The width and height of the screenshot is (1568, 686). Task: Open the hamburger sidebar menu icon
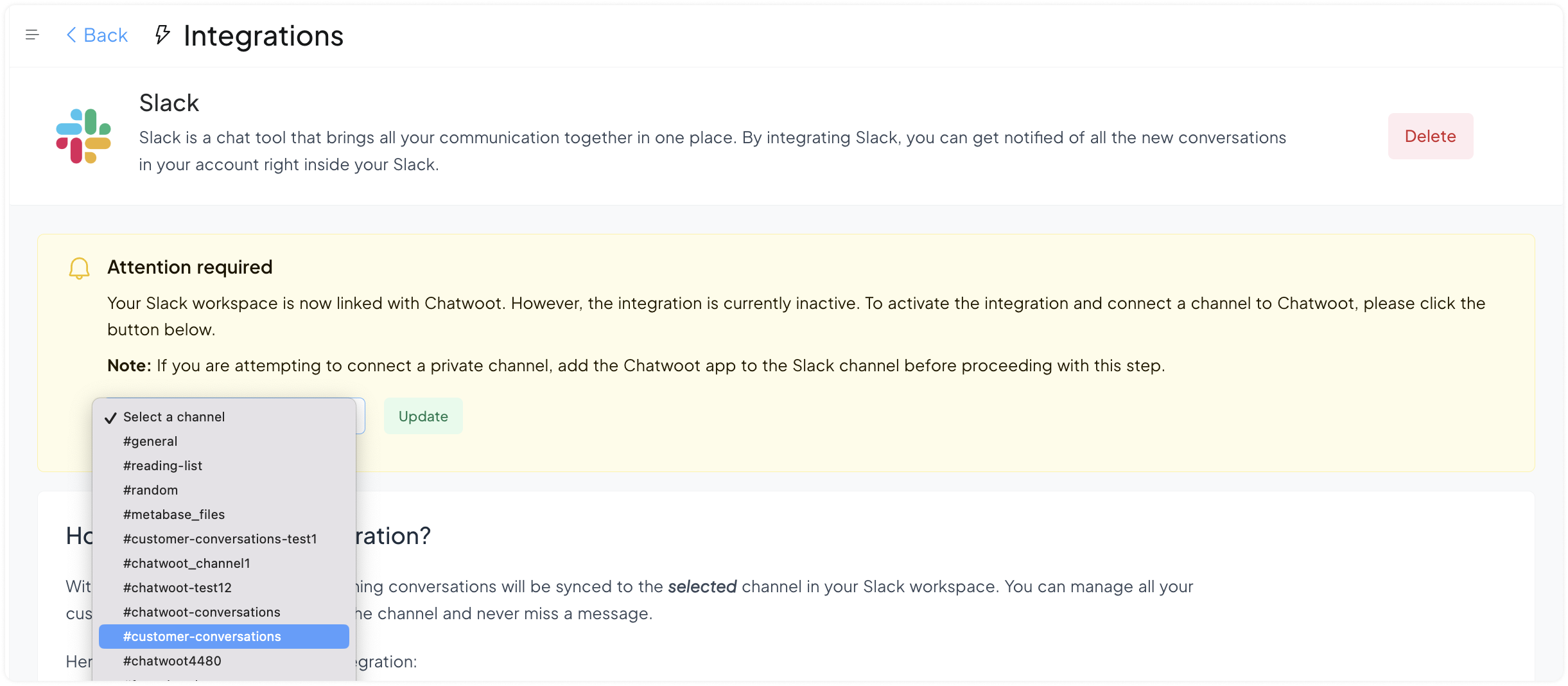(x=32, y=35)
